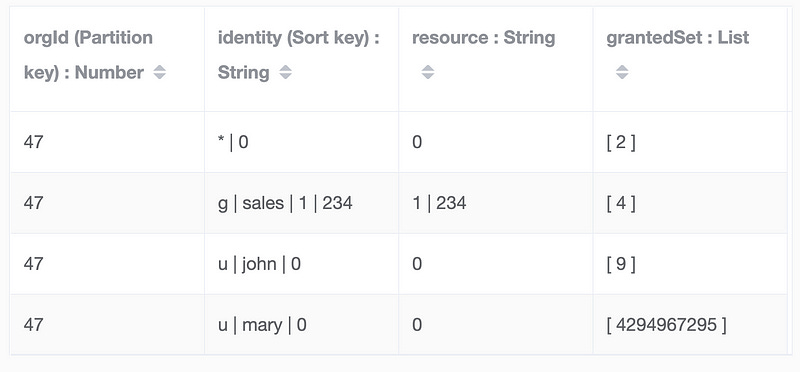800x372 pixels.
Task: Sort by resource String column
Action: pyautogui.click(x=428, y=72)
